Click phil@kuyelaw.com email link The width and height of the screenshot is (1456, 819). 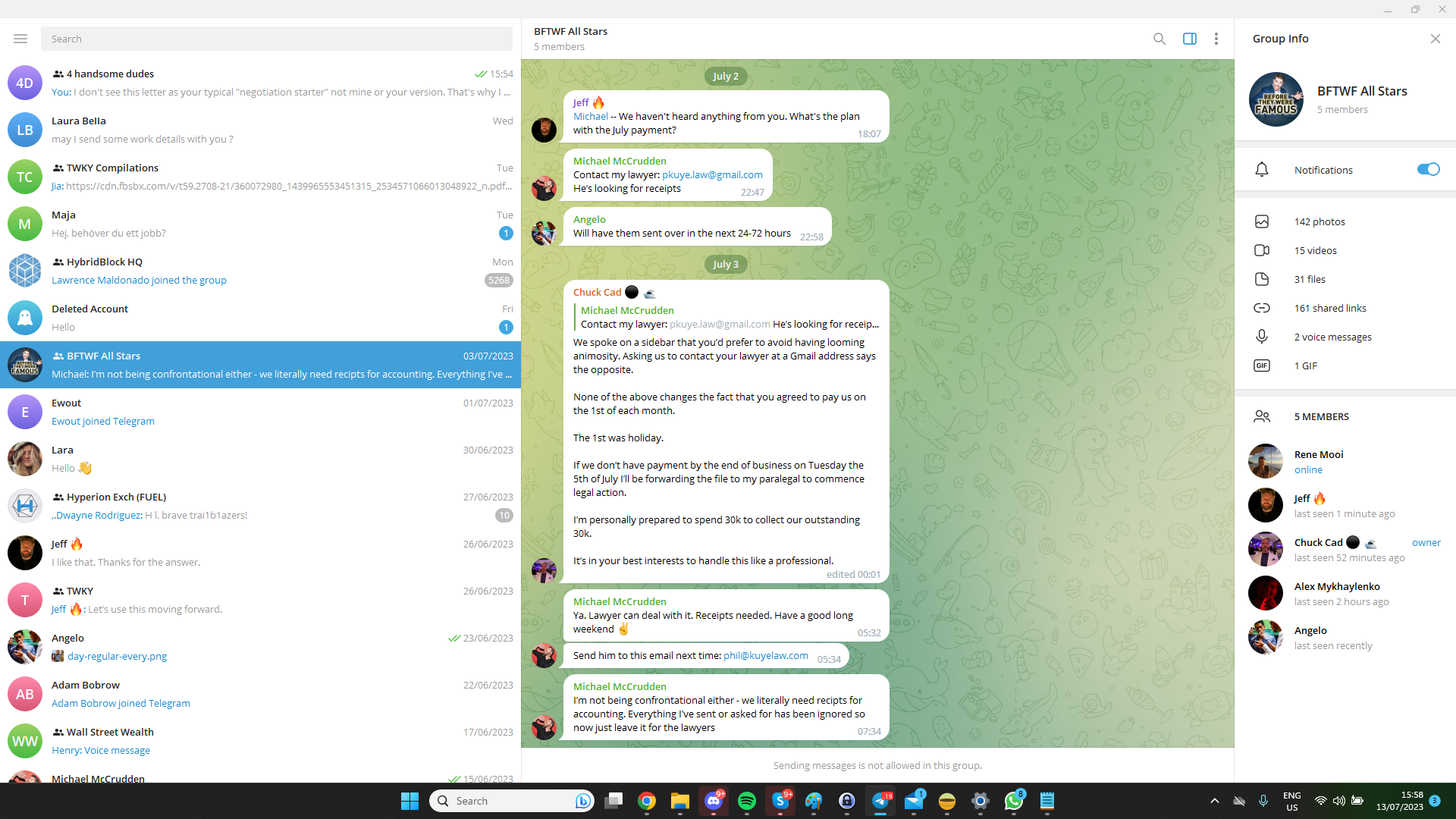765,656
